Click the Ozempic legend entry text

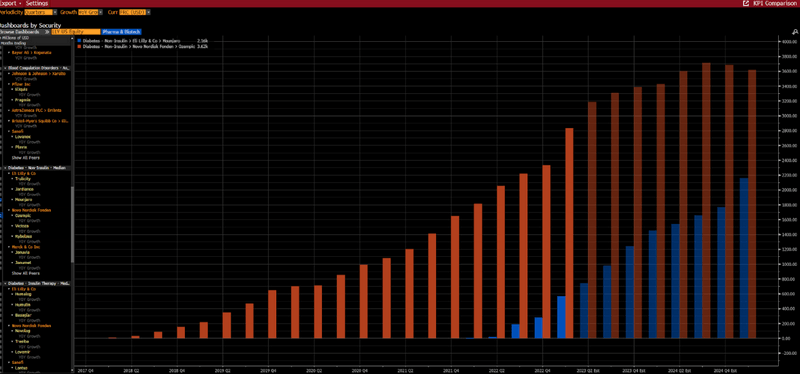(x=138, y=46)
